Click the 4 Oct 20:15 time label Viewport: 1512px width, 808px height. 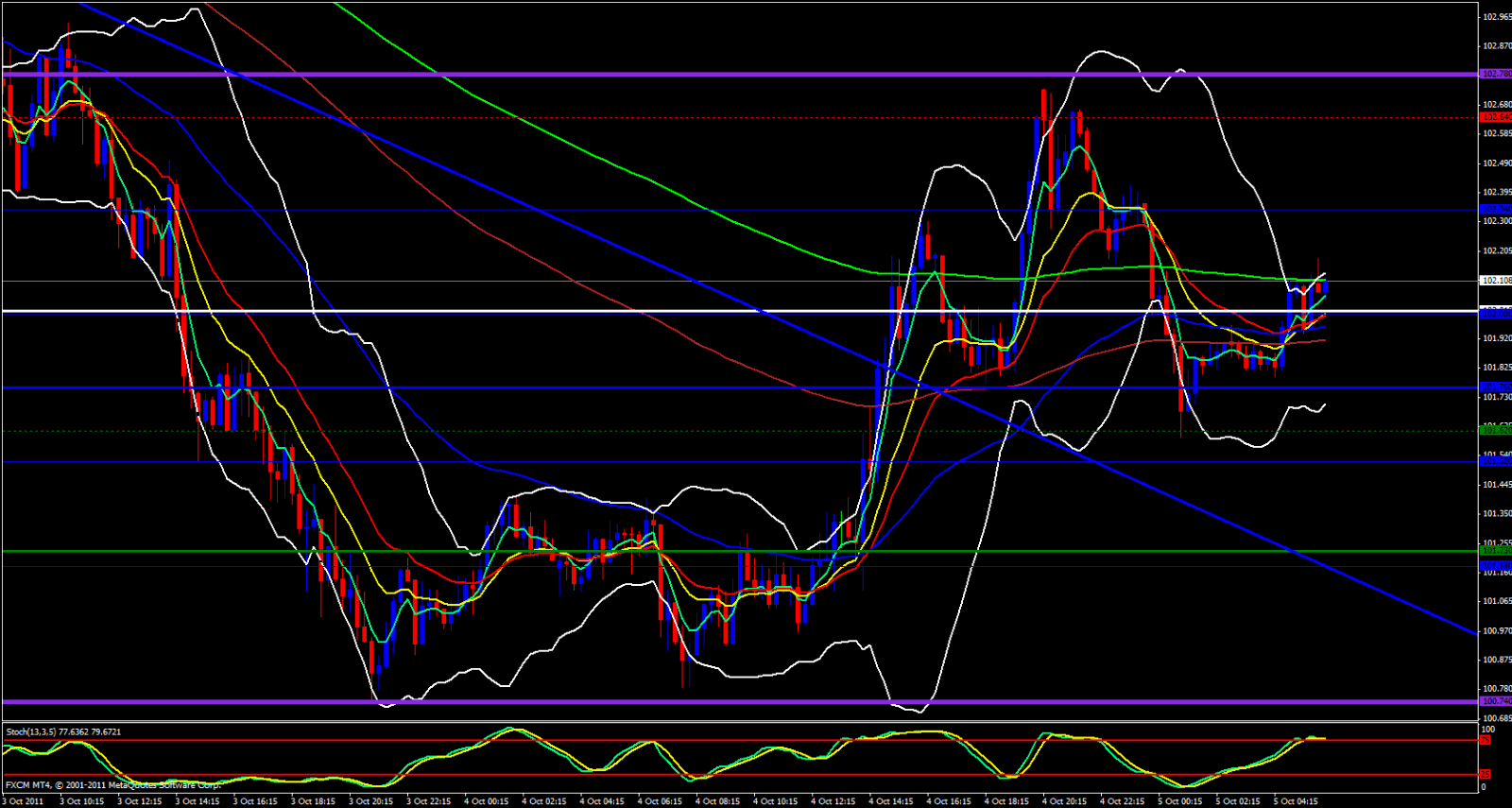click(1064, 801)
